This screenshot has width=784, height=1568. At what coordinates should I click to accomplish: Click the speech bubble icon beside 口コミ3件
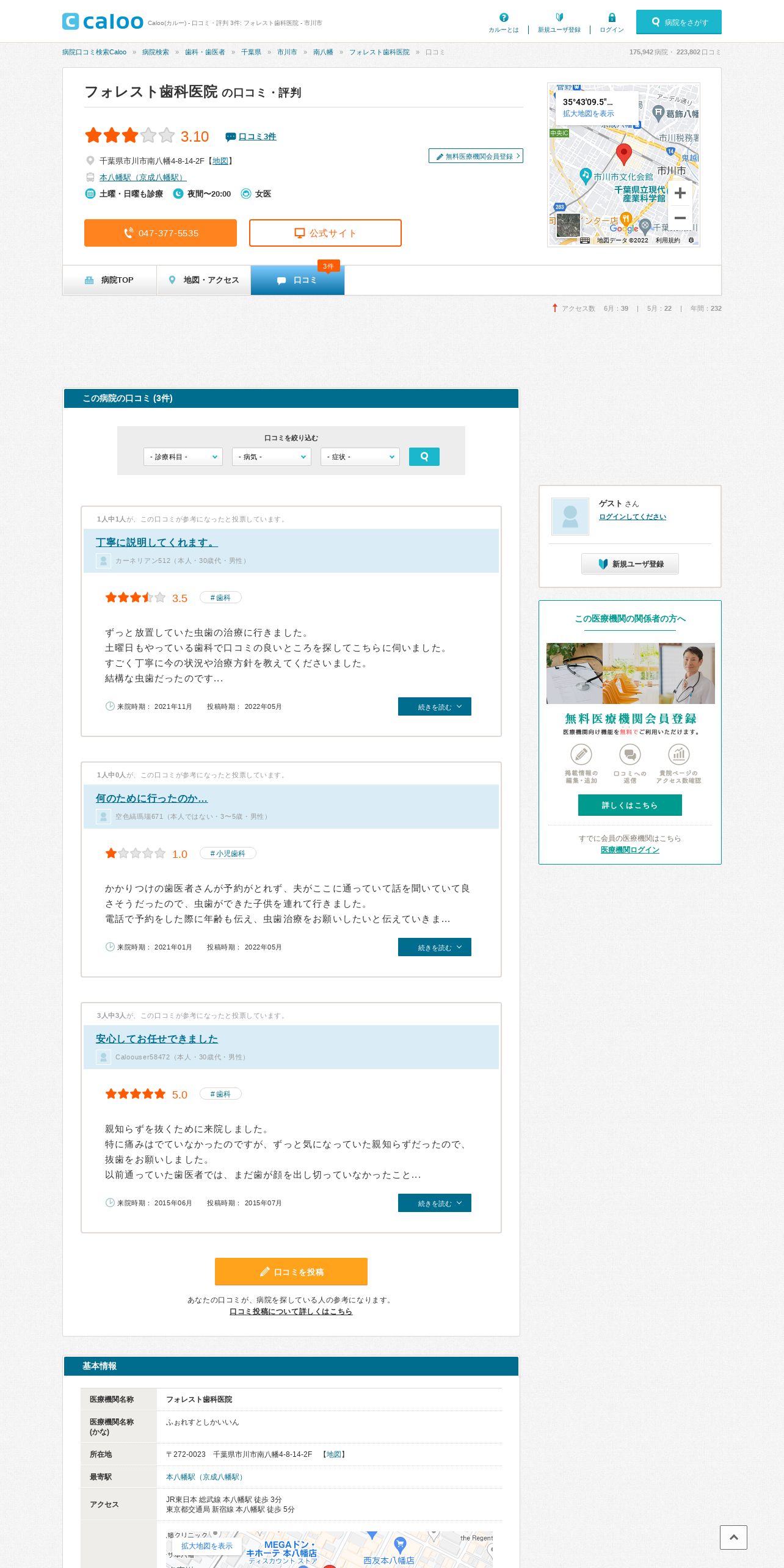click(x=231, y=137)
